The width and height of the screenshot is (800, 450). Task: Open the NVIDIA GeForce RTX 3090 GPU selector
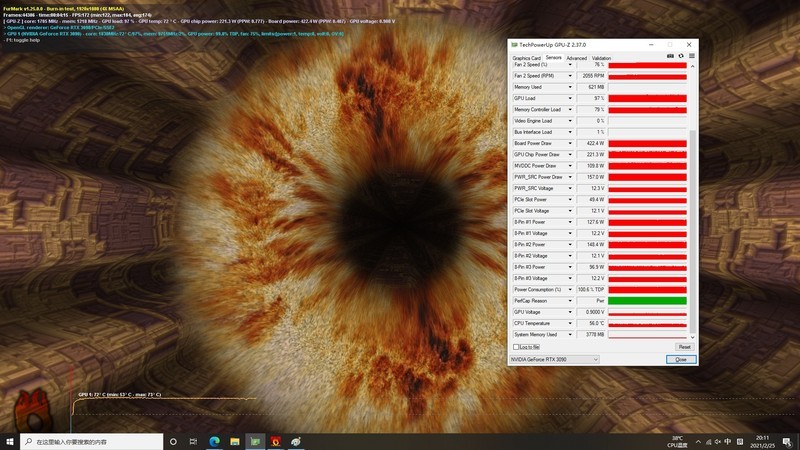pos(554,360)
